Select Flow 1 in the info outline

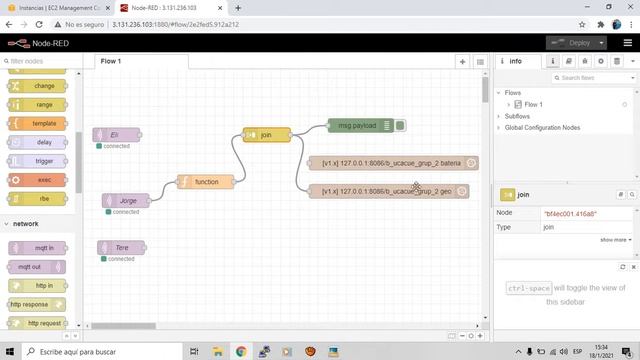point(533,104)
